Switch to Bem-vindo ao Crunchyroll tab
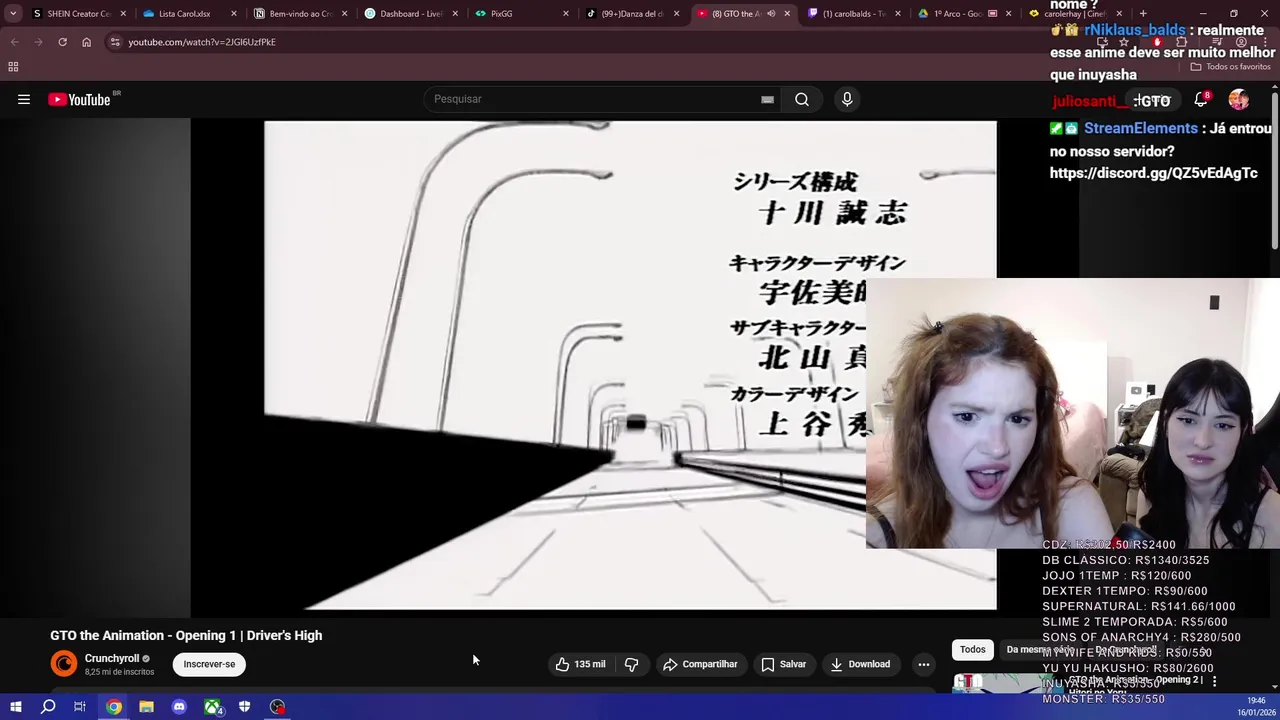 pyautogui.click(x=291, y=14)
